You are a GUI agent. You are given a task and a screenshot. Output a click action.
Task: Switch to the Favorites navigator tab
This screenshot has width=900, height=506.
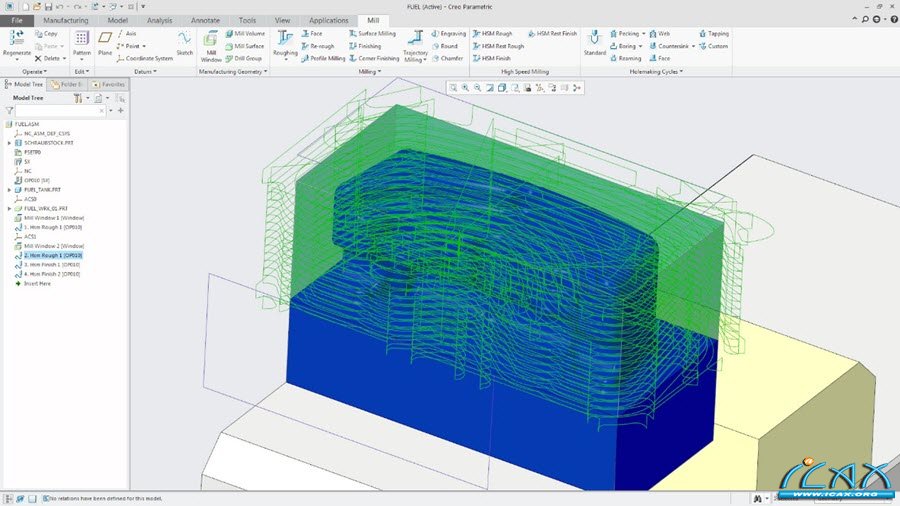110,85
